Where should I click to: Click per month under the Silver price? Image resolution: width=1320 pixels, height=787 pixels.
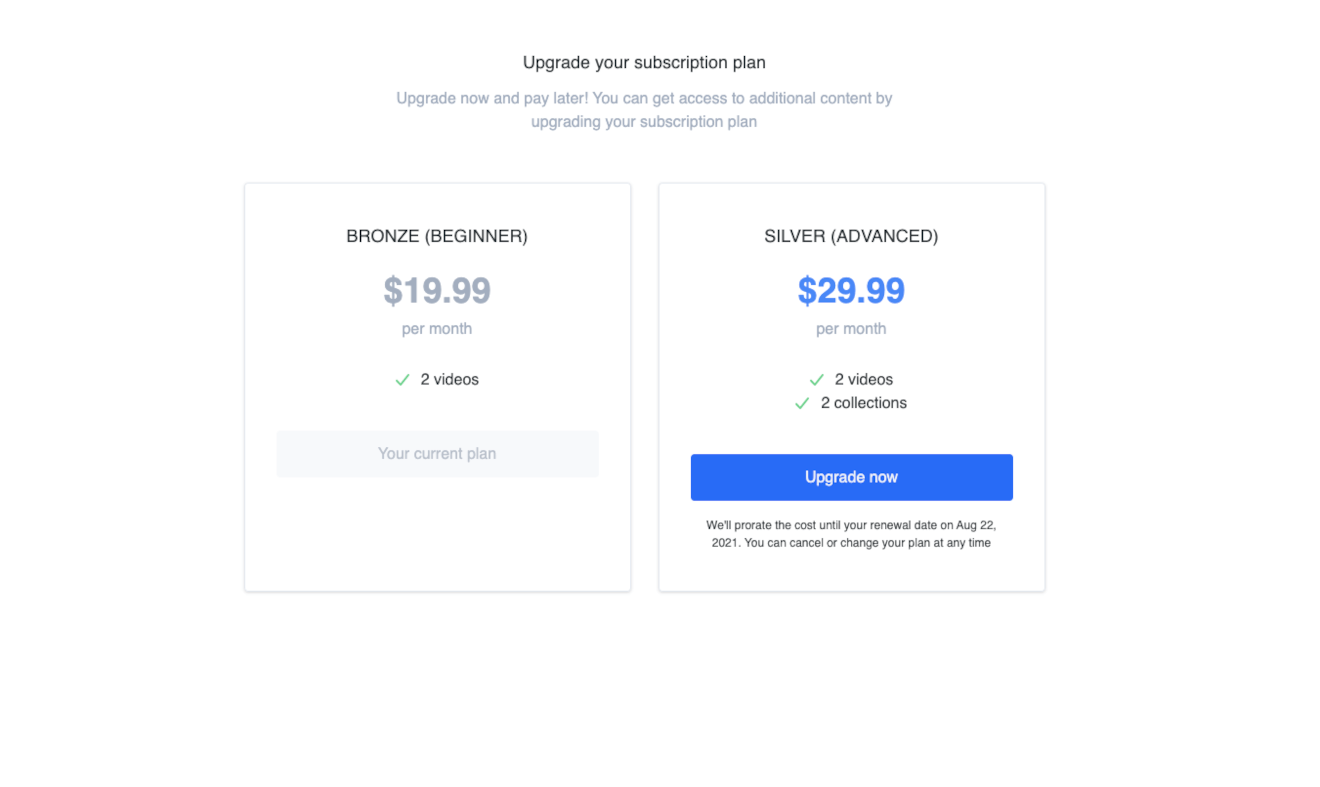coord(851,329)
